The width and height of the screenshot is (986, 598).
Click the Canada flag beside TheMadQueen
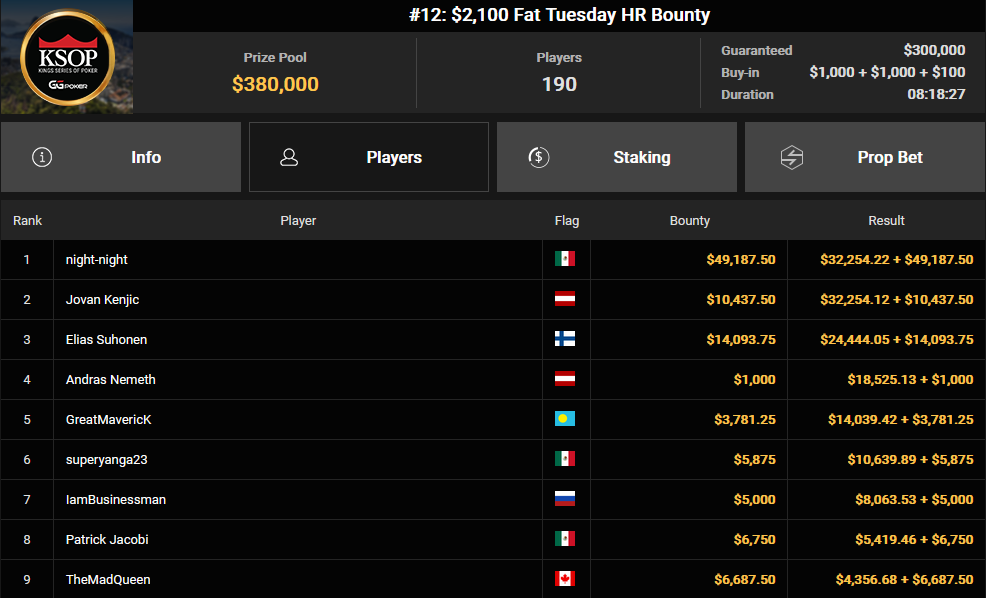565,579
